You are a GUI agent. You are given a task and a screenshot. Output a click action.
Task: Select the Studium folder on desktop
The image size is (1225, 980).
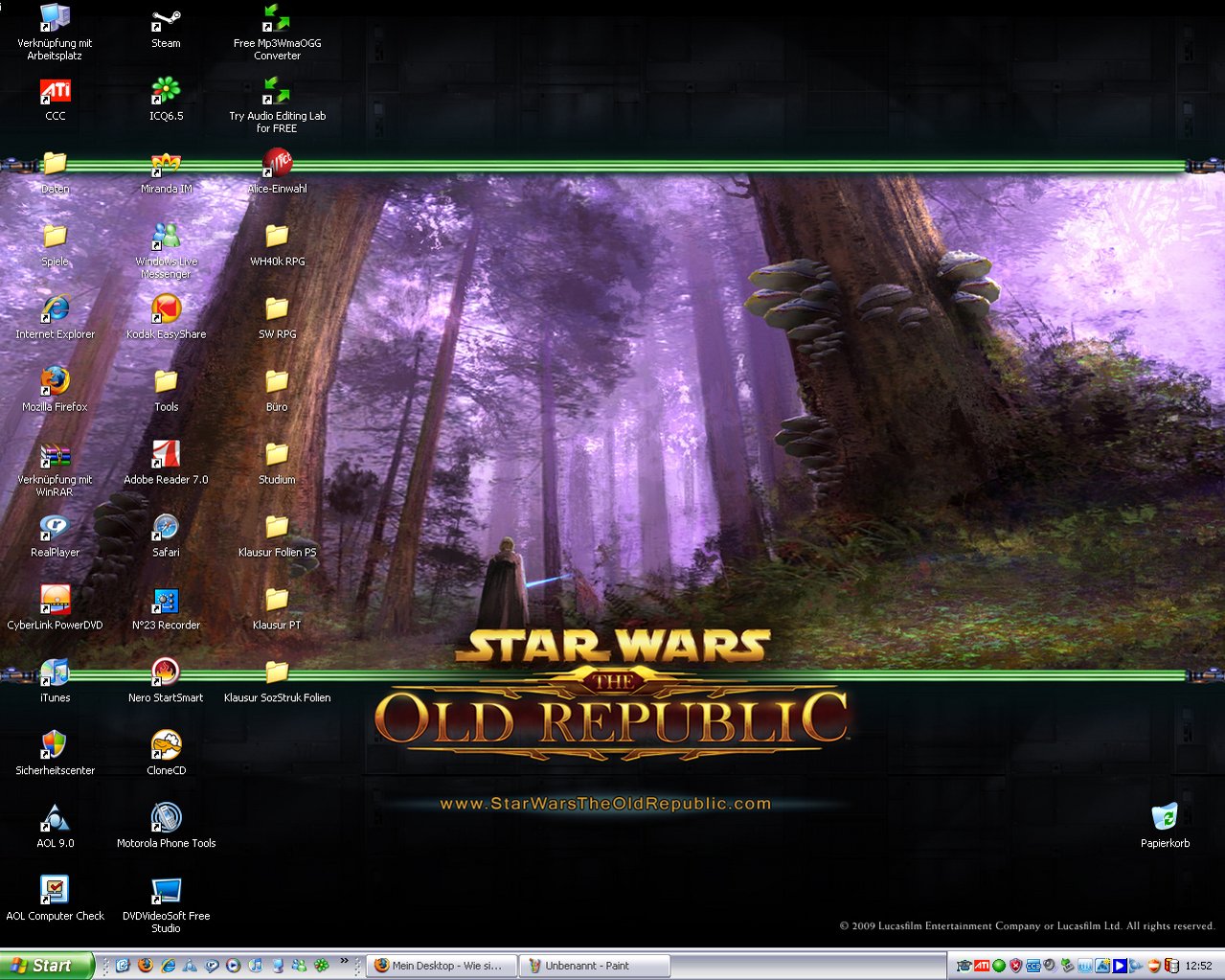coord(277,455)
